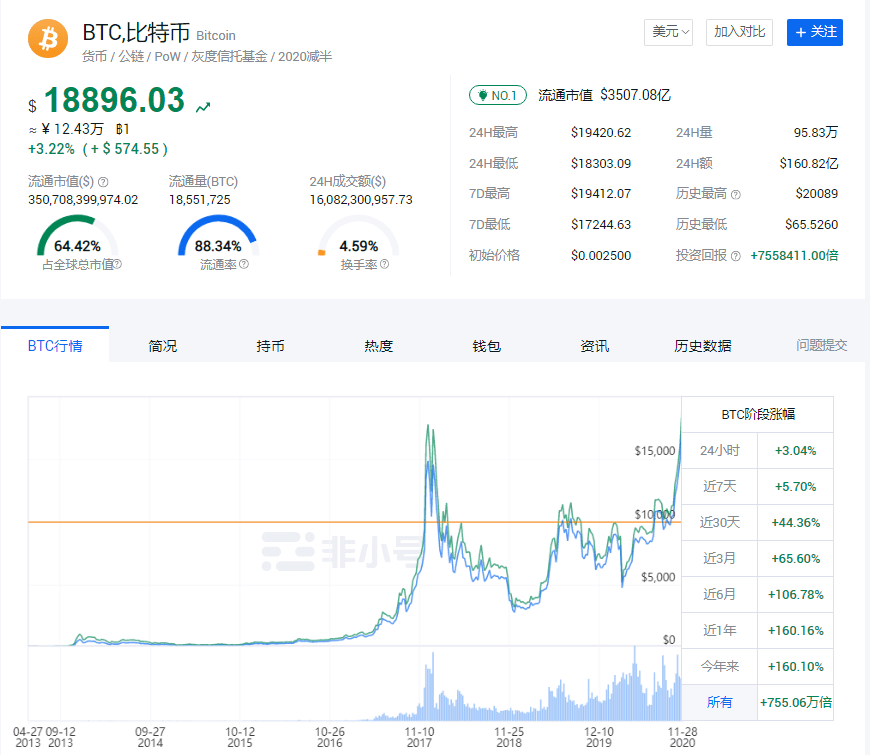Viewport: 870px width, 755px height.
Task: Follow Bitcoin with the 关注 button
Action: click(815, 32)
